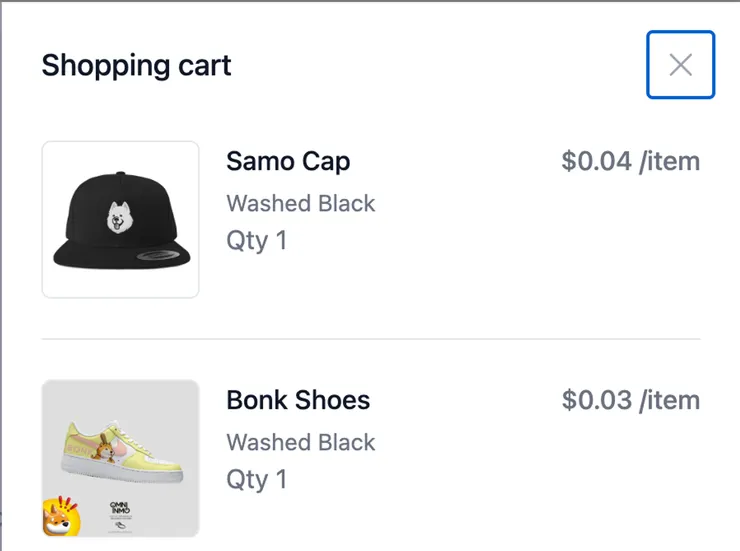740x551 pixels.
Task: Click Qty 1 for the Bonk Shoes
Action: [x=256, y=479]
